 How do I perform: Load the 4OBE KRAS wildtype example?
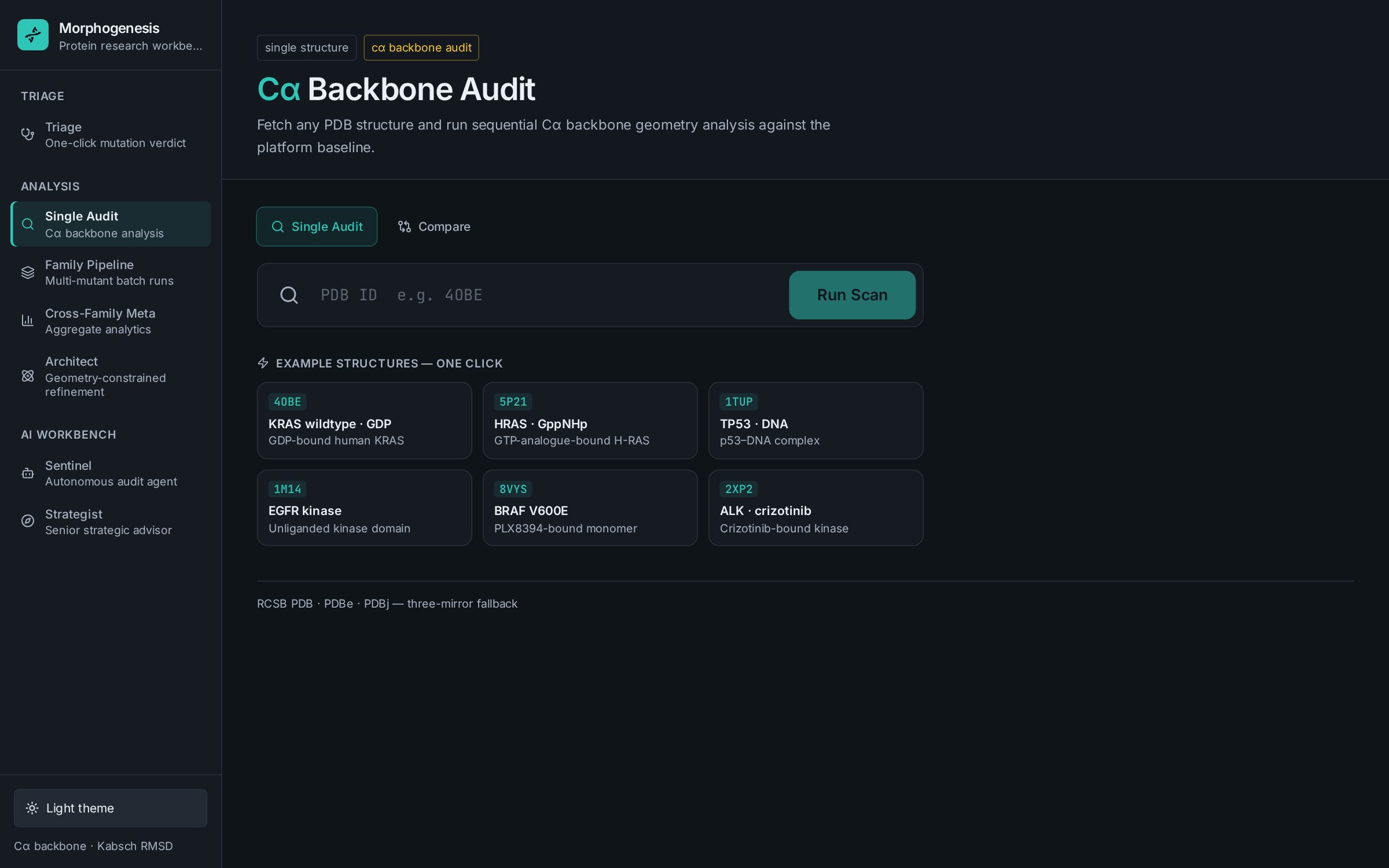364,421
